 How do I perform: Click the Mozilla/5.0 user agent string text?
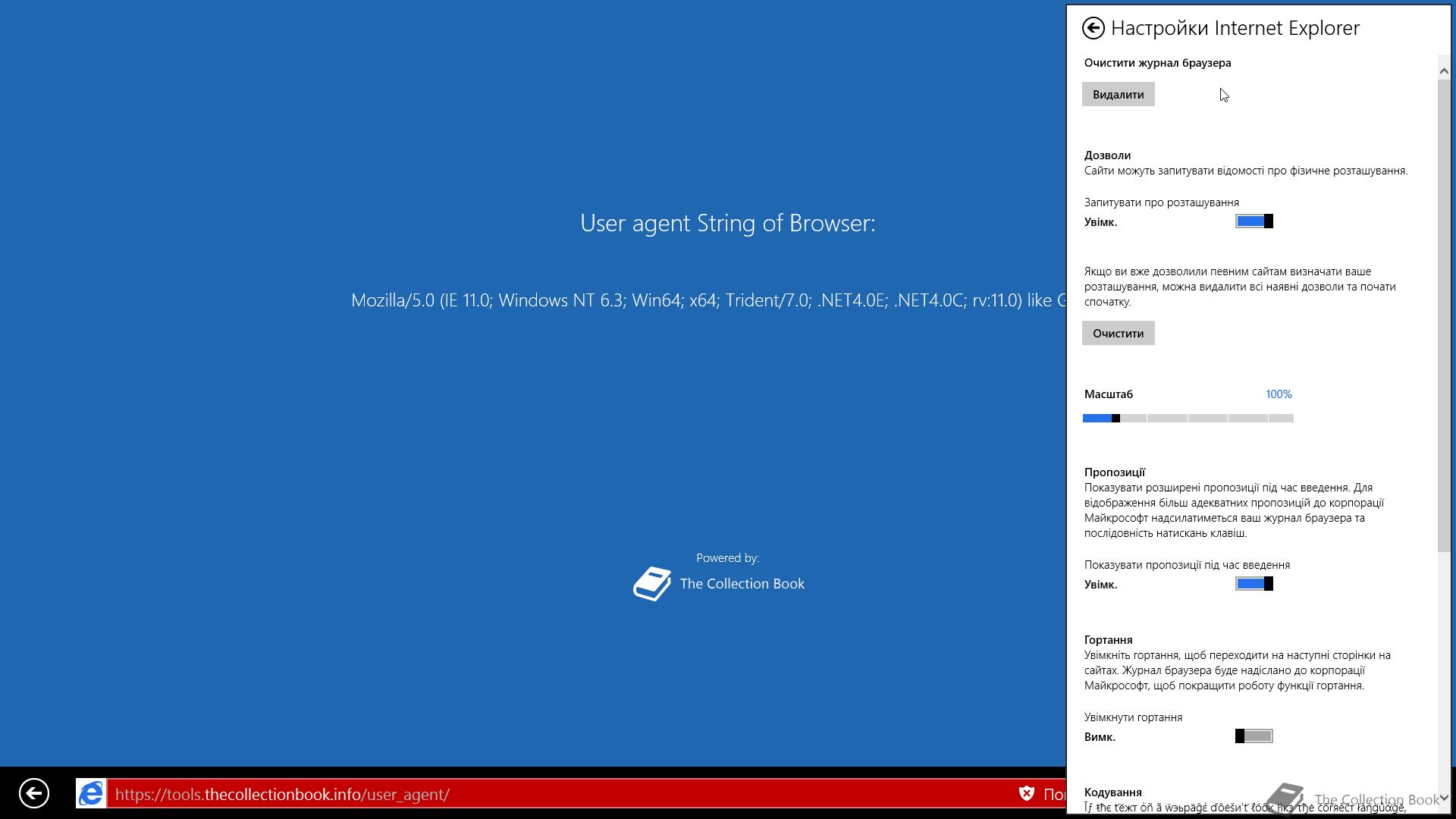tap(708, 300)
